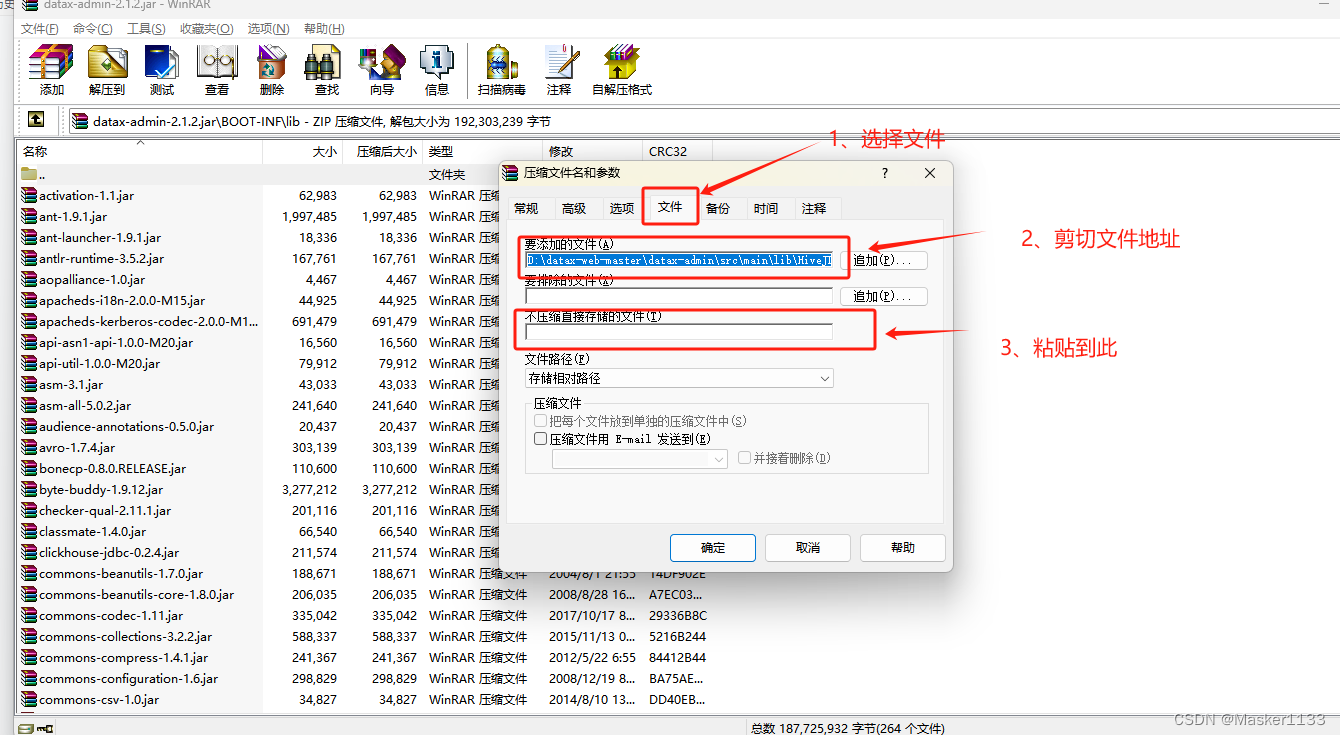Click Append button for files to add
Viewport: 1340px width, 735px height.
pyautogui.click(x=884, y=260)
